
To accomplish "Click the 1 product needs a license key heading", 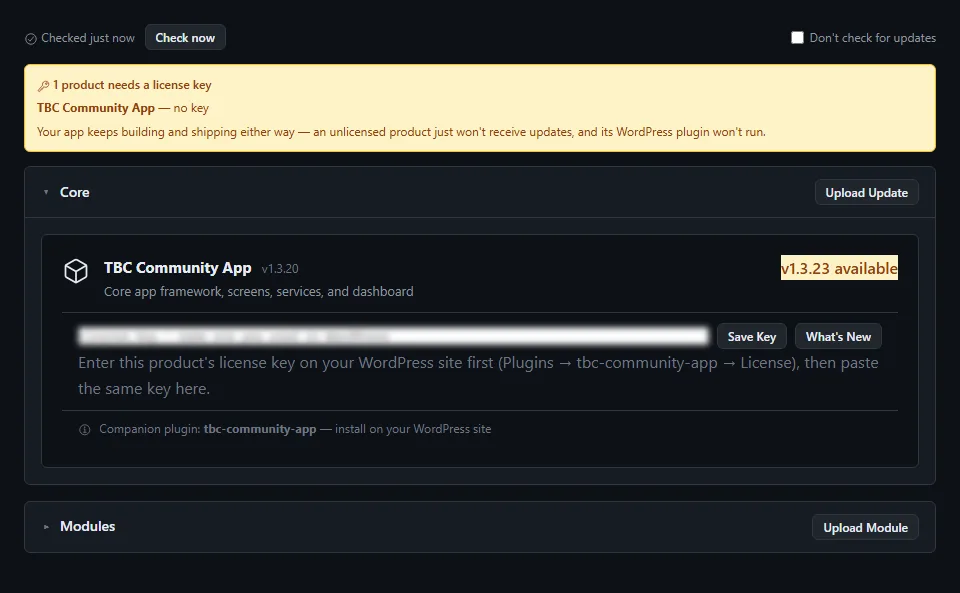I will tap(132, 85).
